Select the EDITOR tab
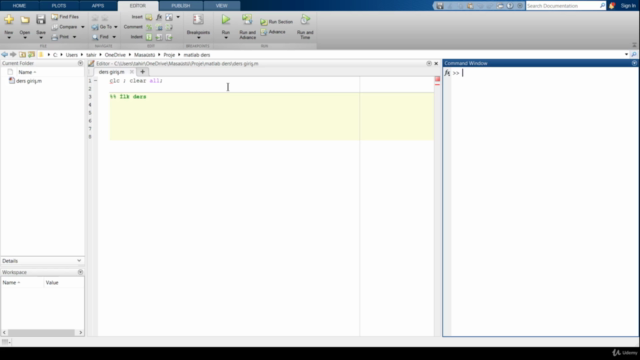This screenshot has width=640, height=360. (x=138, y=6)
